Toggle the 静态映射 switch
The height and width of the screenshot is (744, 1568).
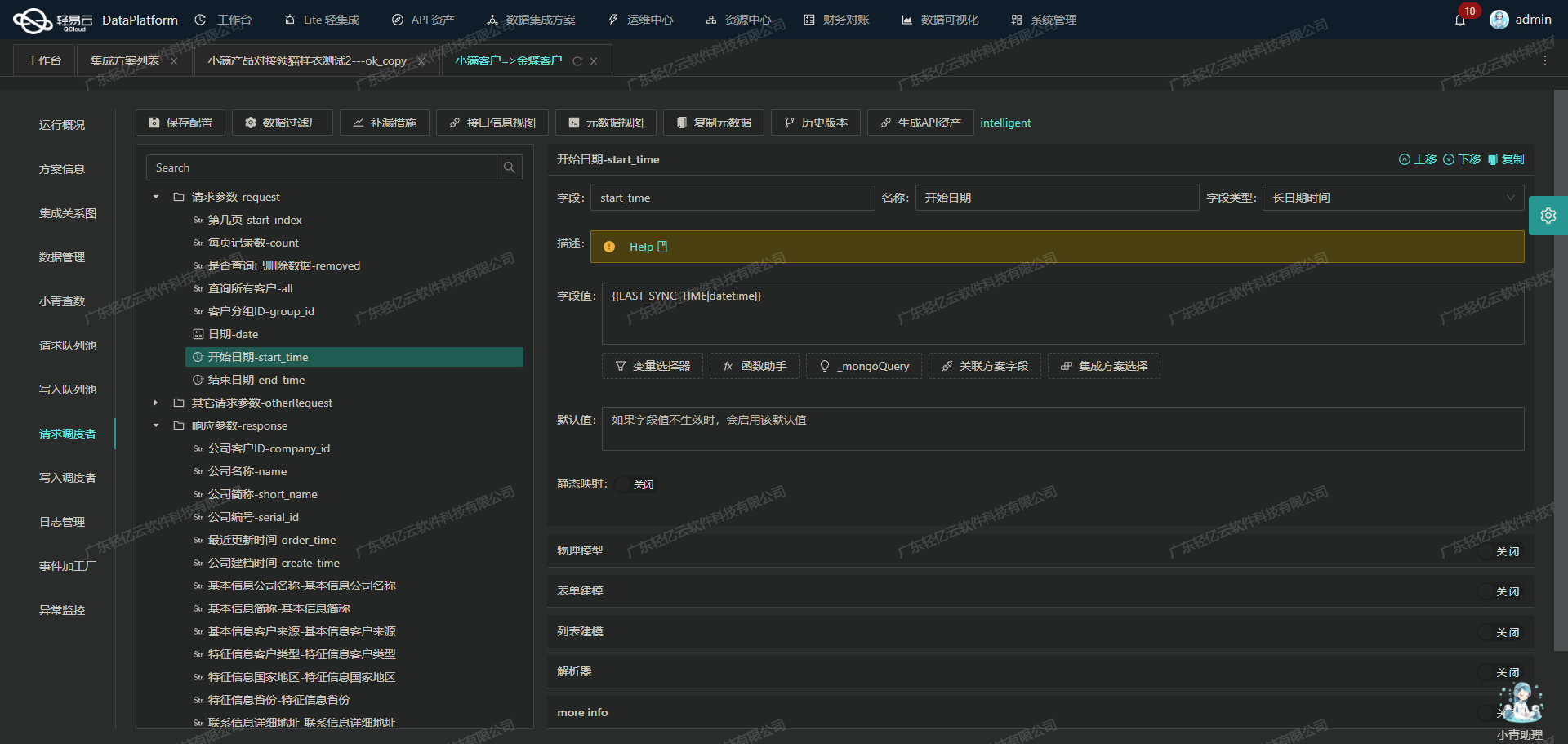tap(635, 484)
